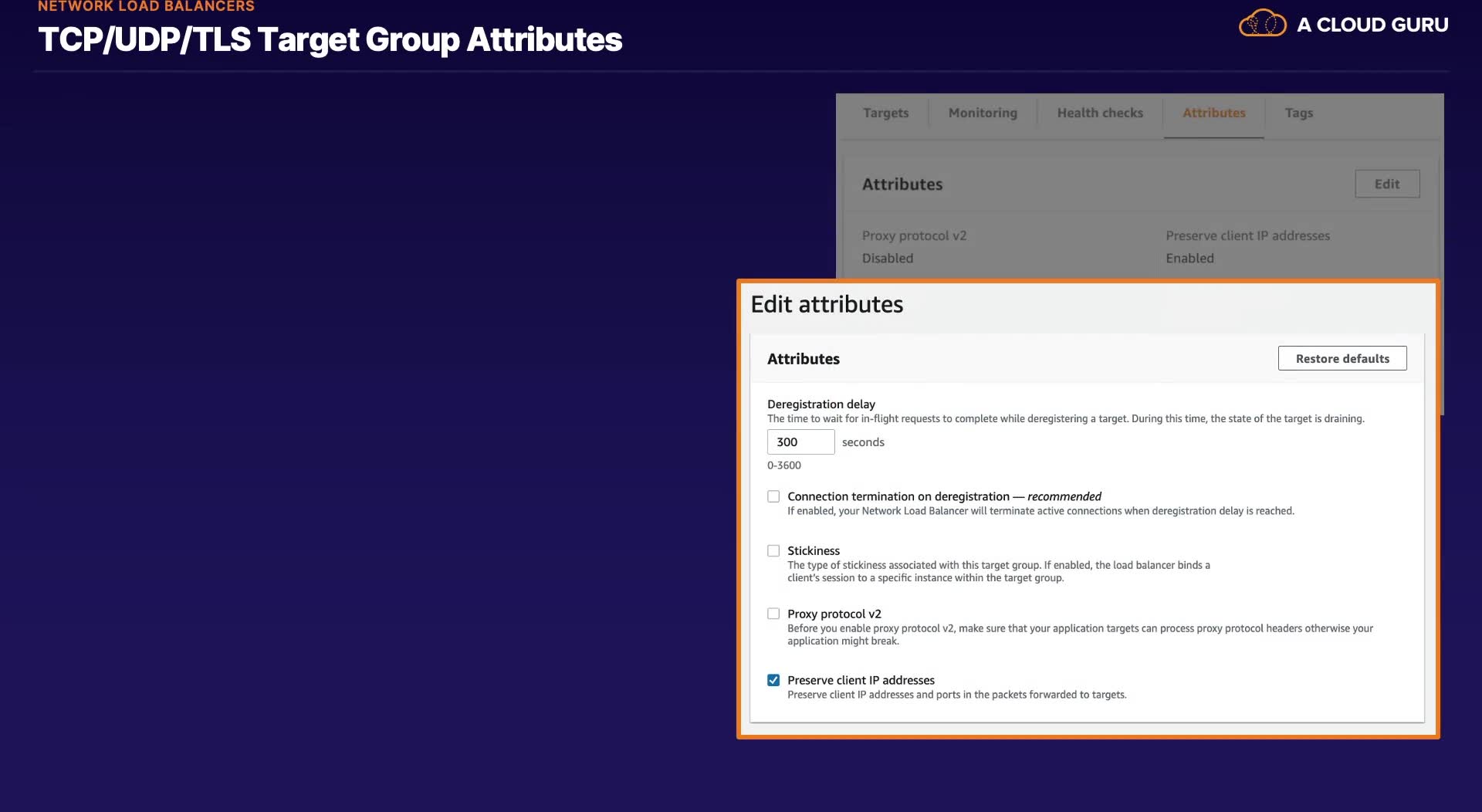Switch to the Tags tab
The height and width of the screenshot is (812, 1482).
tap(1298, 113)
